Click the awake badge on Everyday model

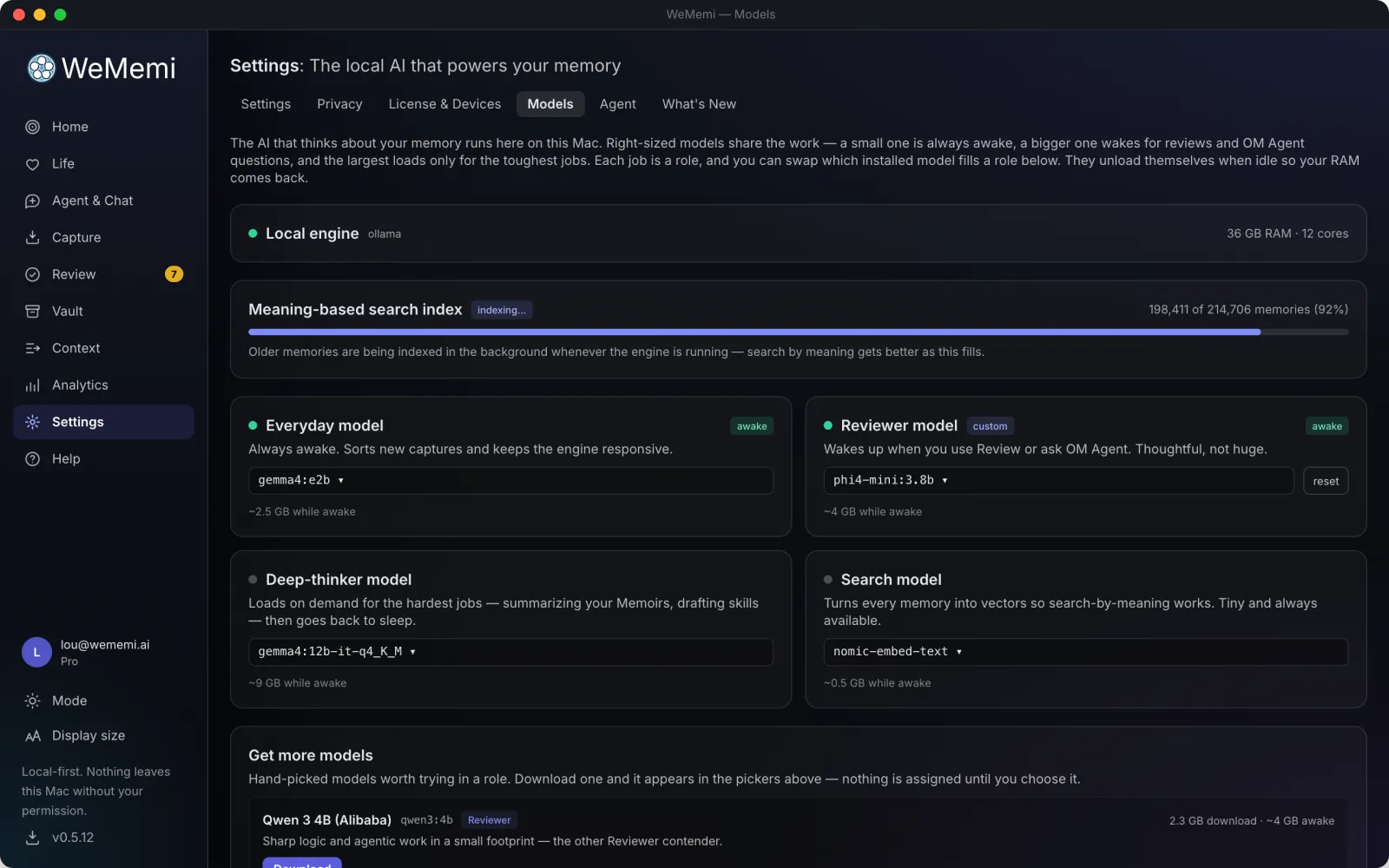coord(752,426)
